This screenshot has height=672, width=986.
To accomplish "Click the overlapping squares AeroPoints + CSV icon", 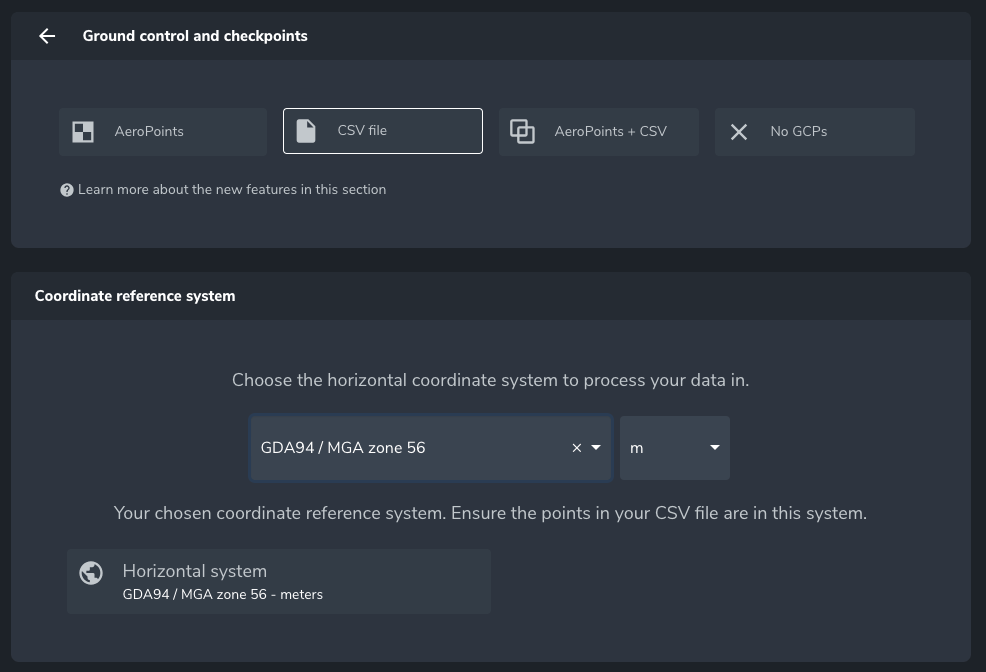I will [x=522, y=131].
